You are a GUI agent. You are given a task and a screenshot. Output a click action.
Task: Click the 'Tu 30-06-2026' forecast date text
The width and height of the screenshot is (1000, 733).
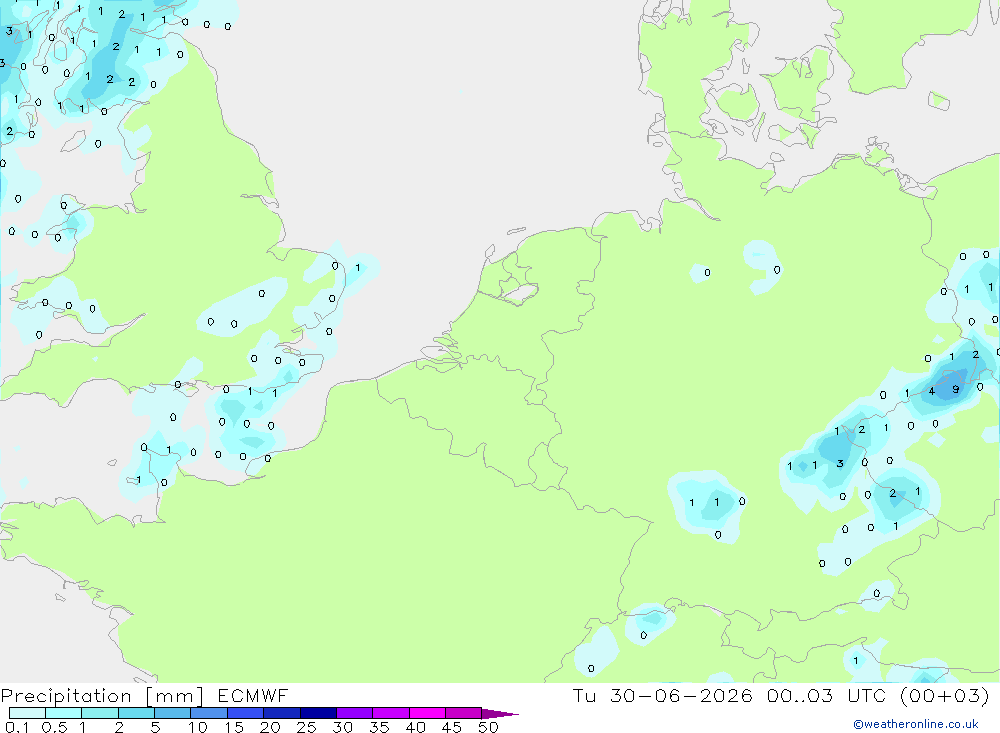tap(663, 695)
